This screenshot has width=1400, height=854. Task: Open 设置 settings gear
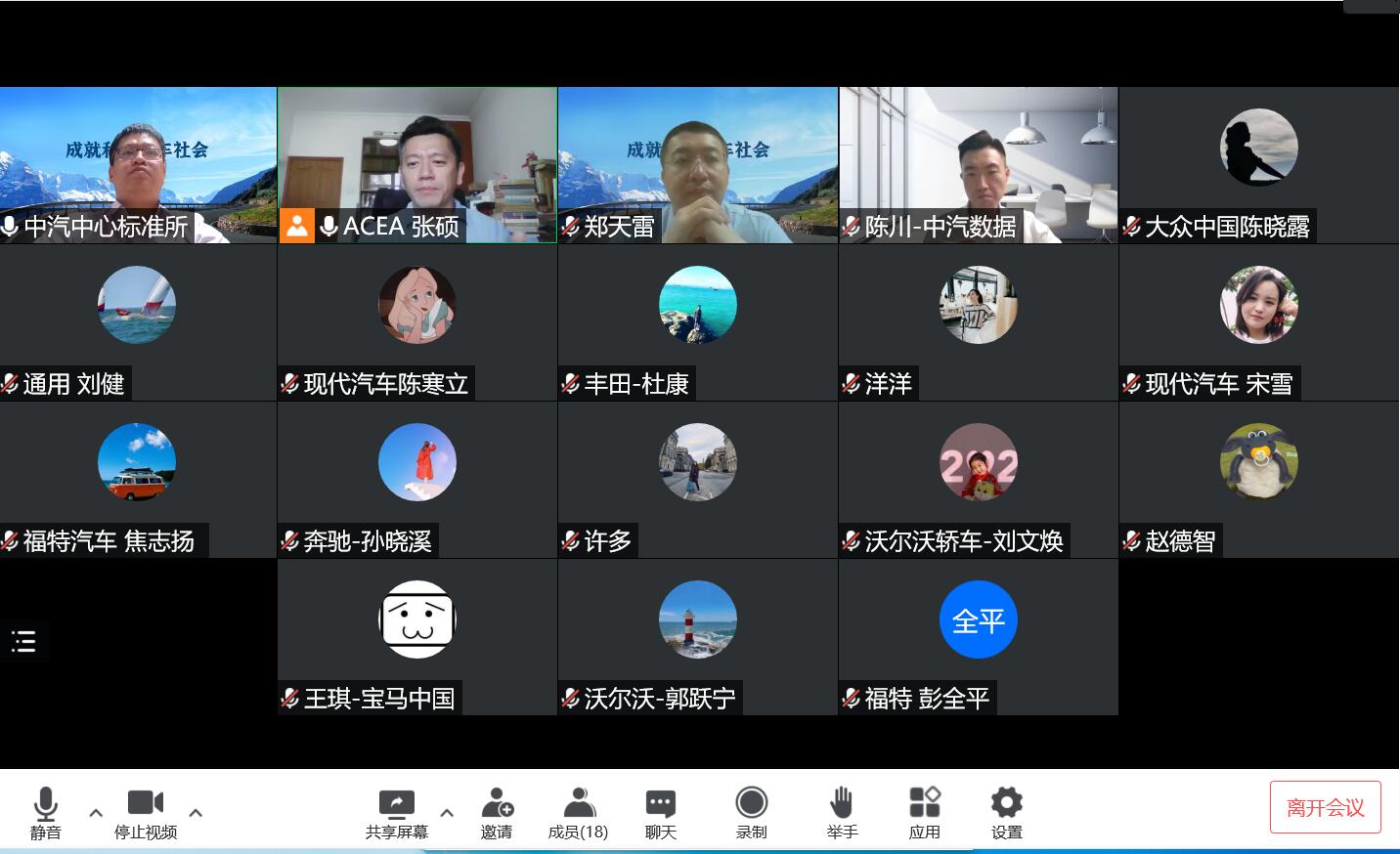tap(1006, 804)
